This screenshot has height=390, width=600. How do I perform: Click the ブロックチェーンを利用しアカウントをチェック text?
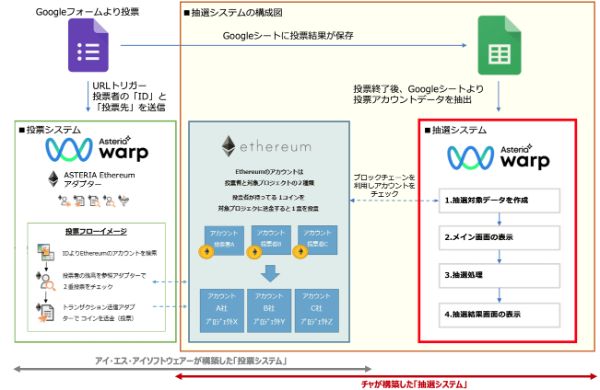pyautogui.click(x=384, y=186)
